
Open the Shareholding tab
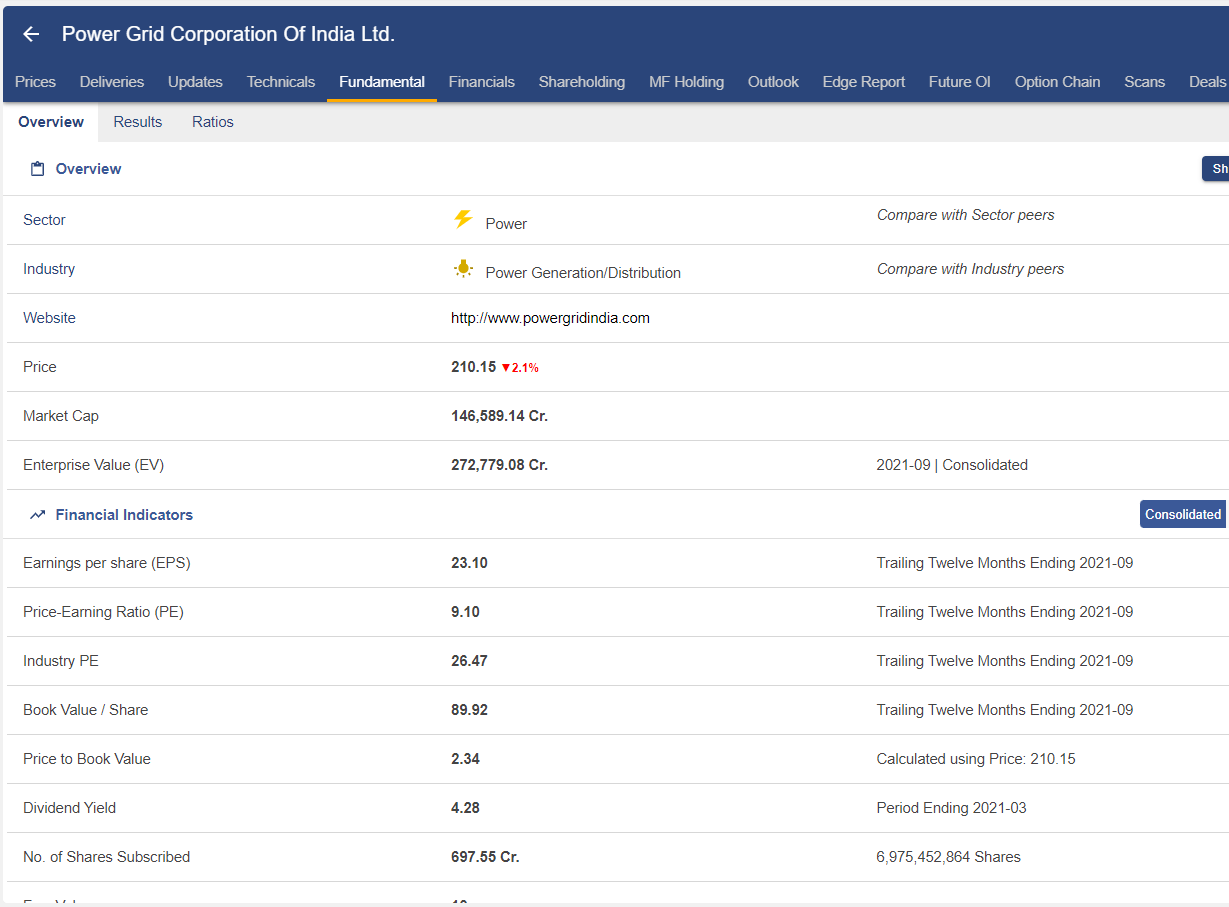(582, 82)
